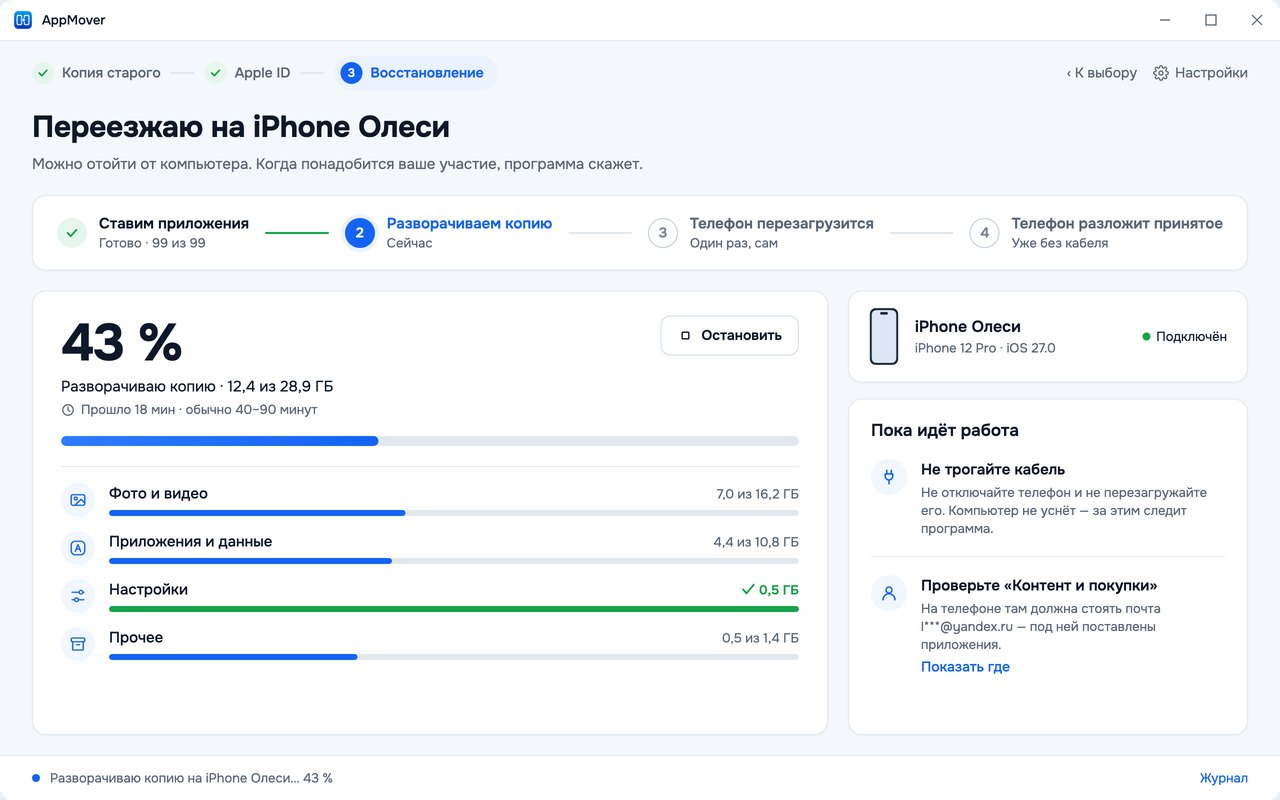Click the bottom status Разворачиваю копию на iPhone Олеси

(191, 778)
